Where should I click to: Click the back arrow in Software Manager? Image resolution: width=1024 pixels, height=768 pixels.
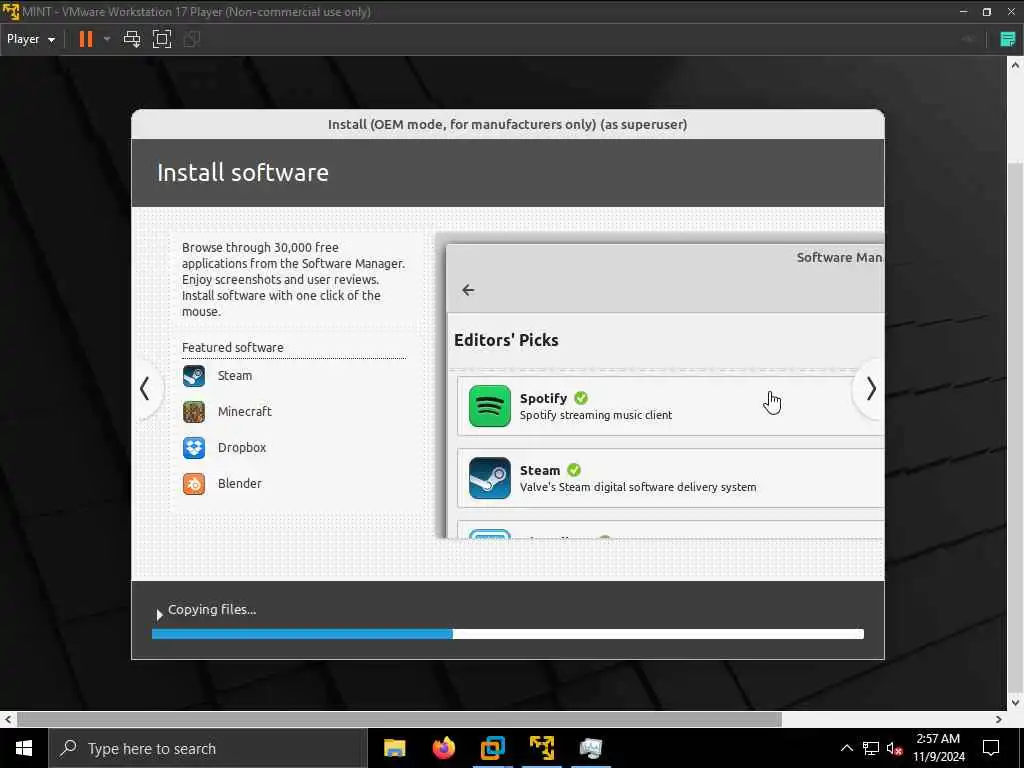pos(468,290)
